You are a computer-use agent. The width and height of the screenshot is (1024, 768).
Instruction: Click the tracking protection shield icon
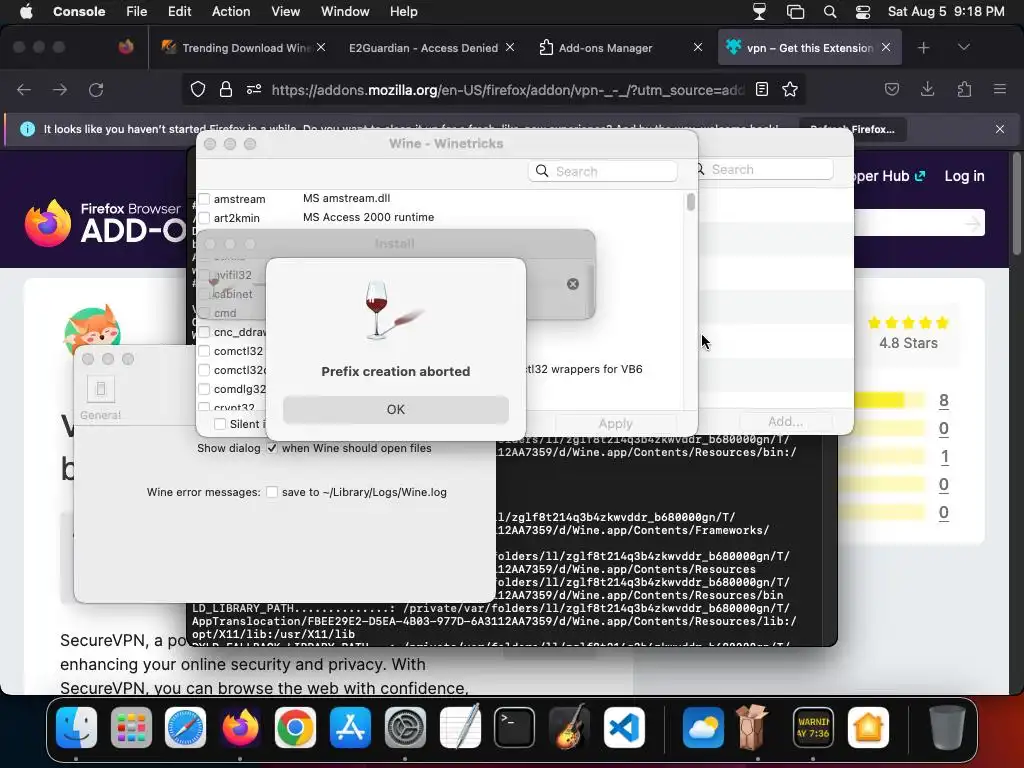click(x=198, y=89)
